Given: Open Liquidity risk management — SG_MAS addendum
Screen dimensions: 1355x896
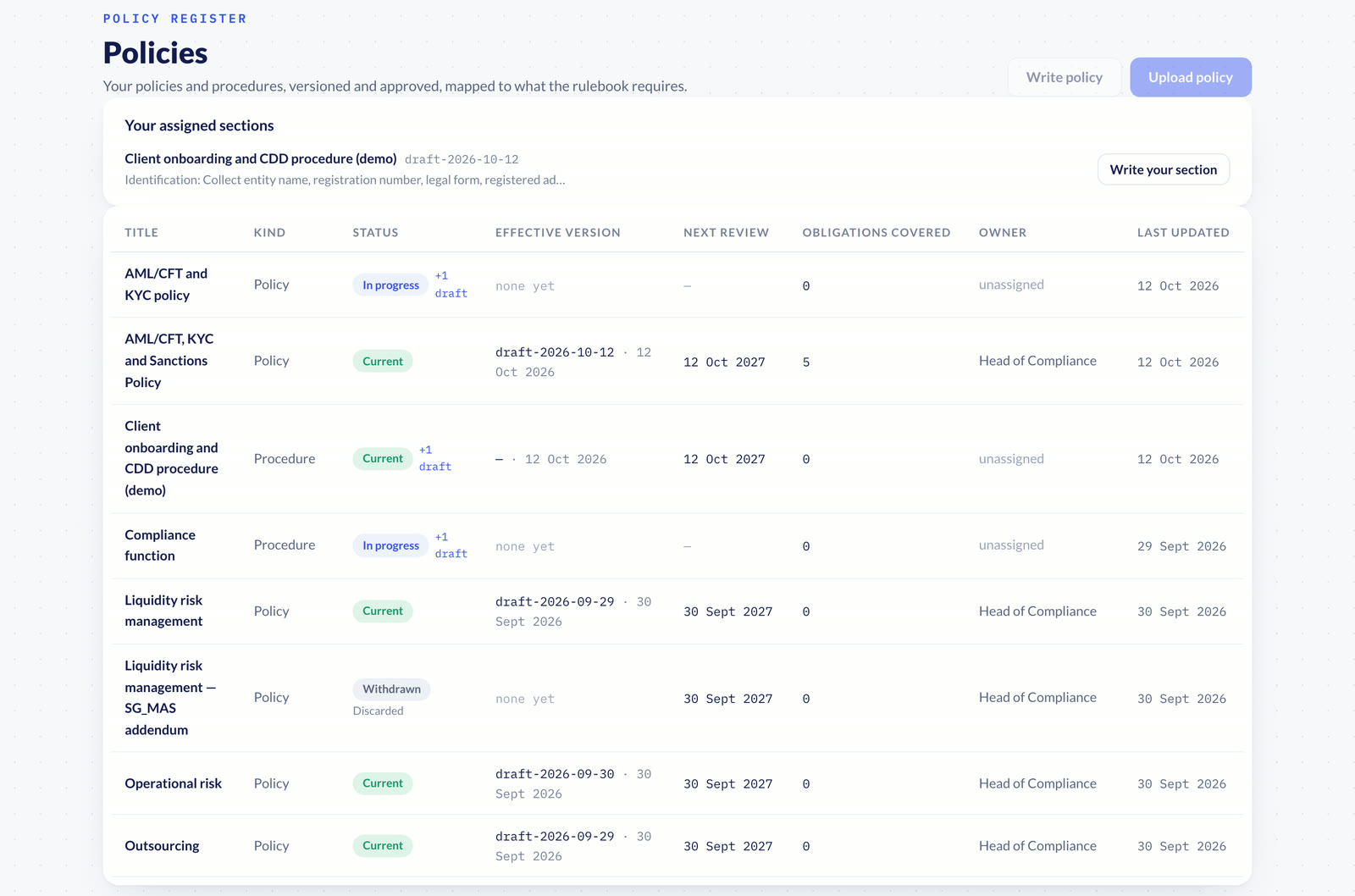Looking at the screenshot, I should tap(677, 698).
